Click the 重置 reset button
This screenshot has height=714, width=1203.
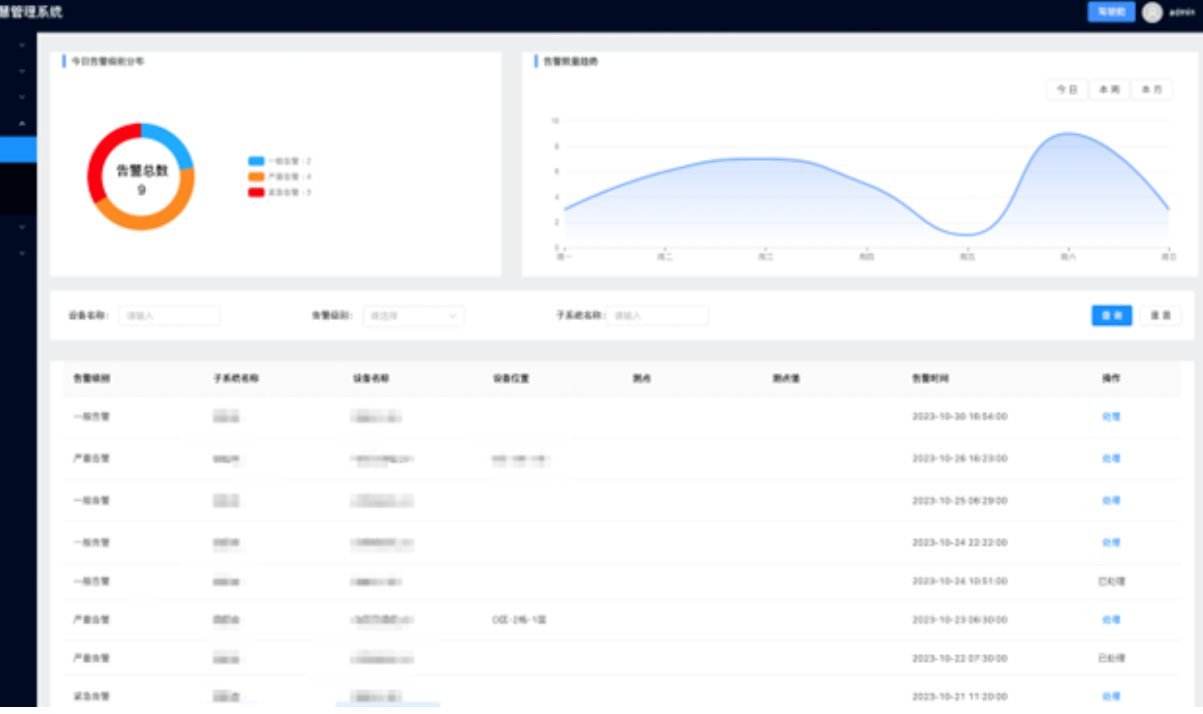(1160, 316)
